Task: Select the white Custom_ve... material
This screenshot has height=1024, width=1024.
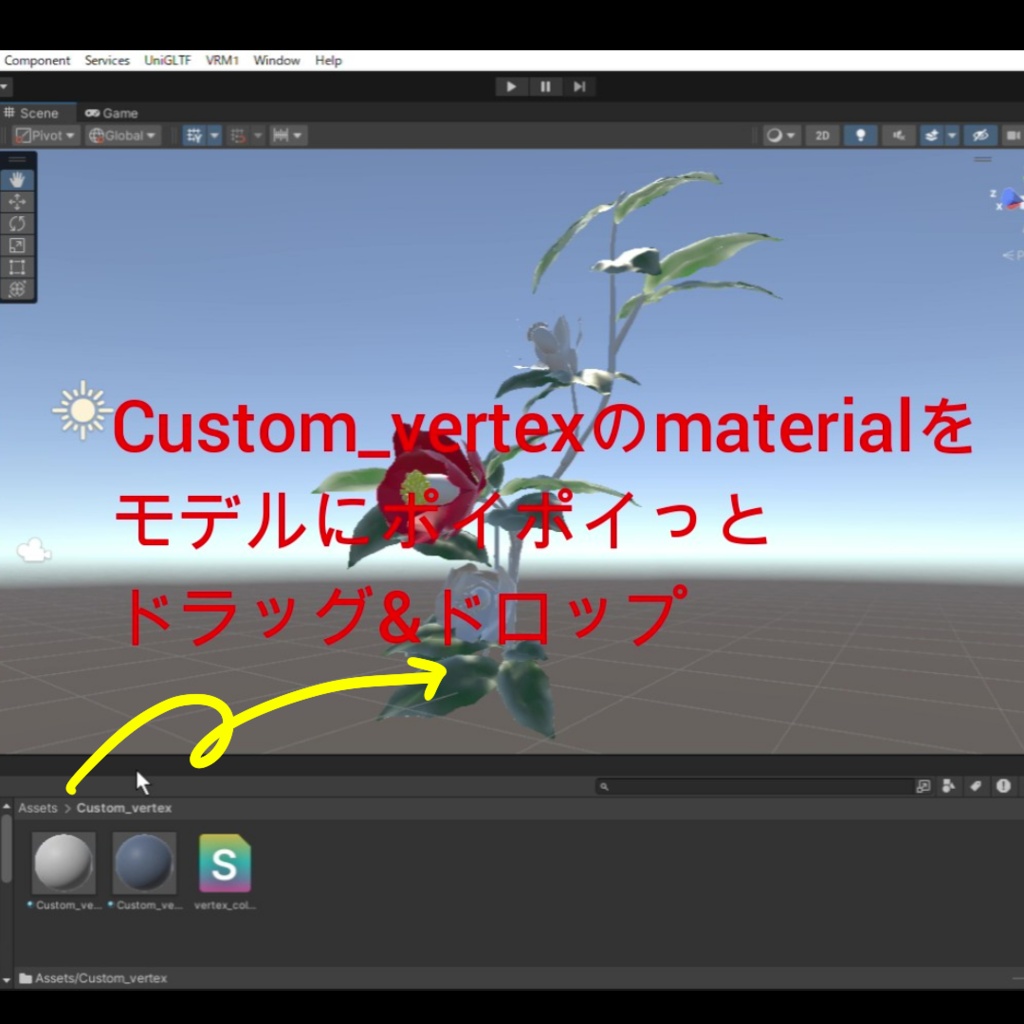Action: tap(64, 863)
